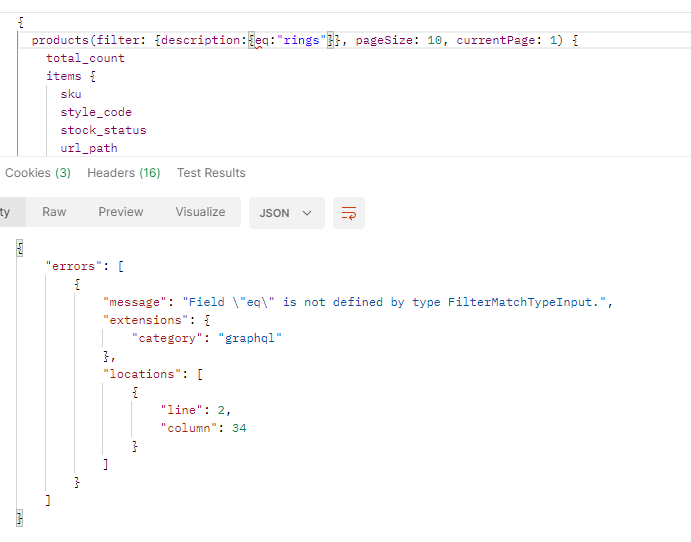The width and height of the screenshot is (691, 542).
Task: Place cursor on total_count in query editor
Action: point(85,59)
